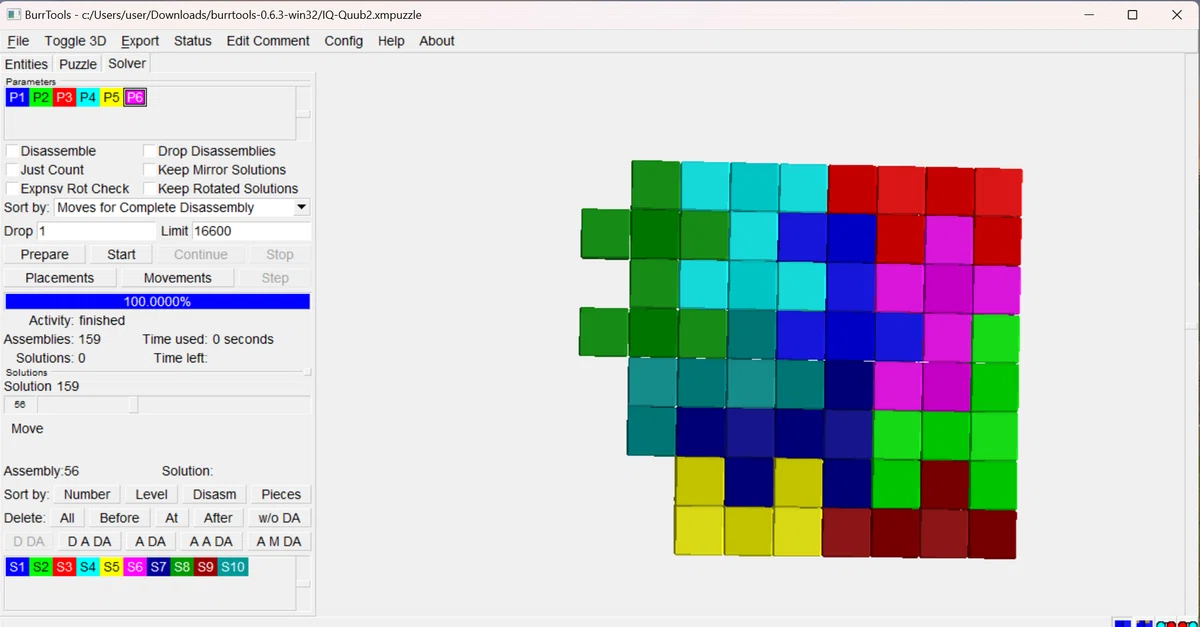Click the Drop value input field
1200x627 pixels.
[x=96, y=231]
